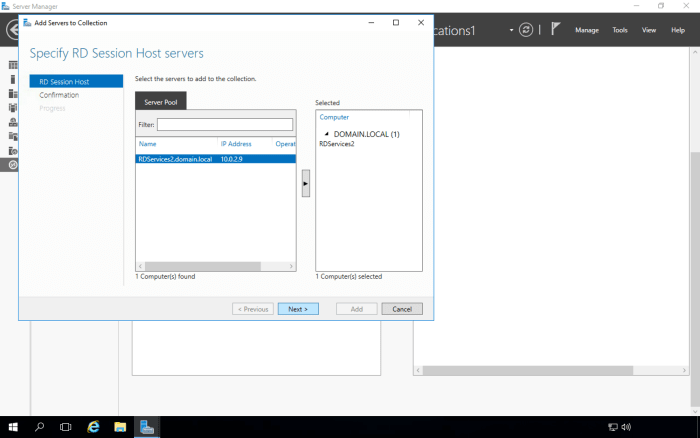
Task: Cancel the Add Servers wizard
Action: (x=402, y=309)
